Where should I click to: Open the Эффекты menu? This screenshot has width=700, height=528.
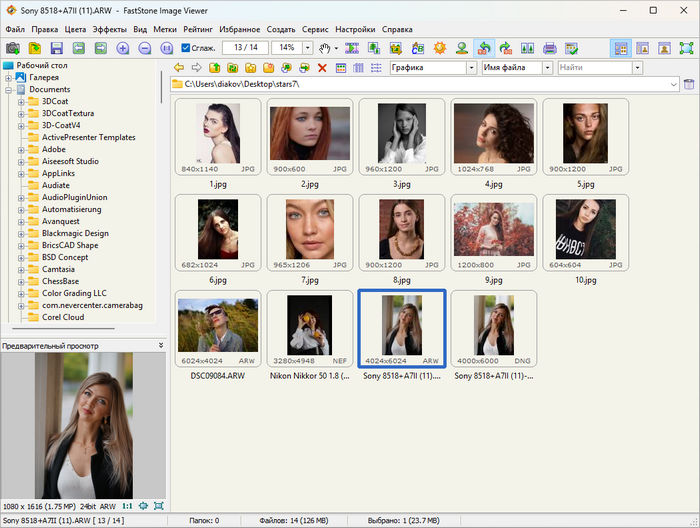pyautogui.click(x=109, y=29)
